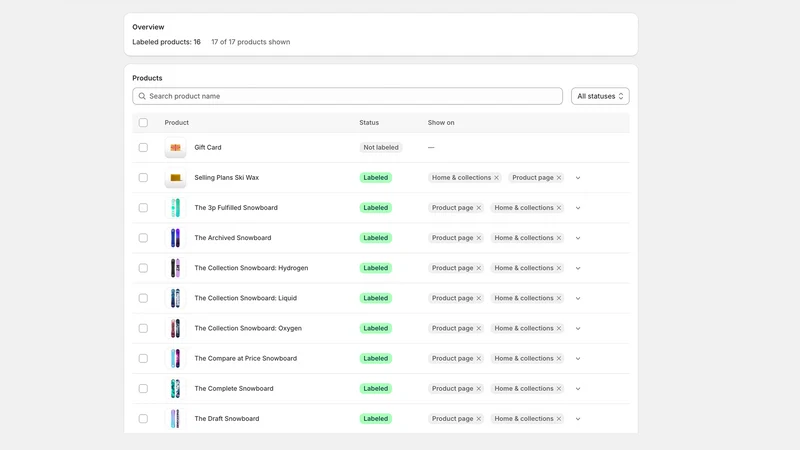Click the Not labeled badge for Gift Card
The width and height of the screenshot is (800, 450).
(381, 147)
